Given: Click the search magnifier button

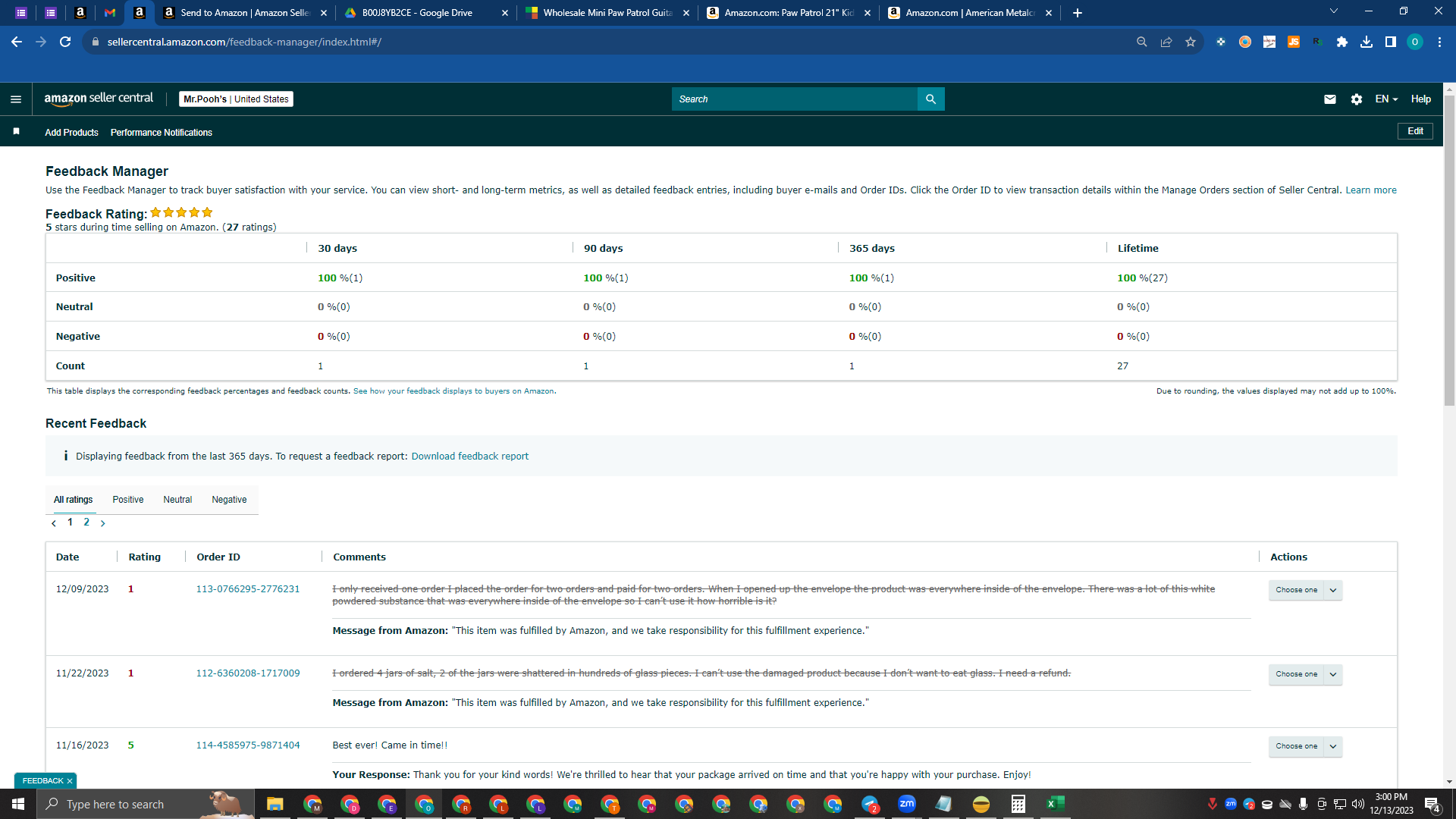Looking at the screenshot, I should click(x=930, y=99).
